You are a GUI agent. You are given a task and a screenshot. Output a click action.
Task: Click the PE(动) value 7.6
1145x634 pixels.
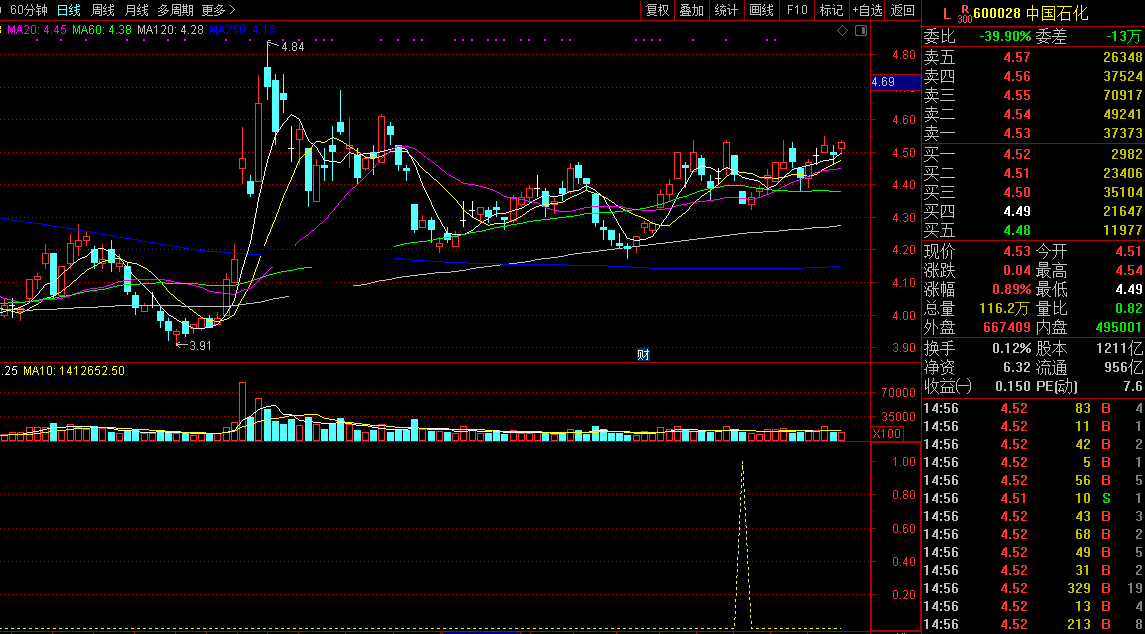tap(1133, 386)
